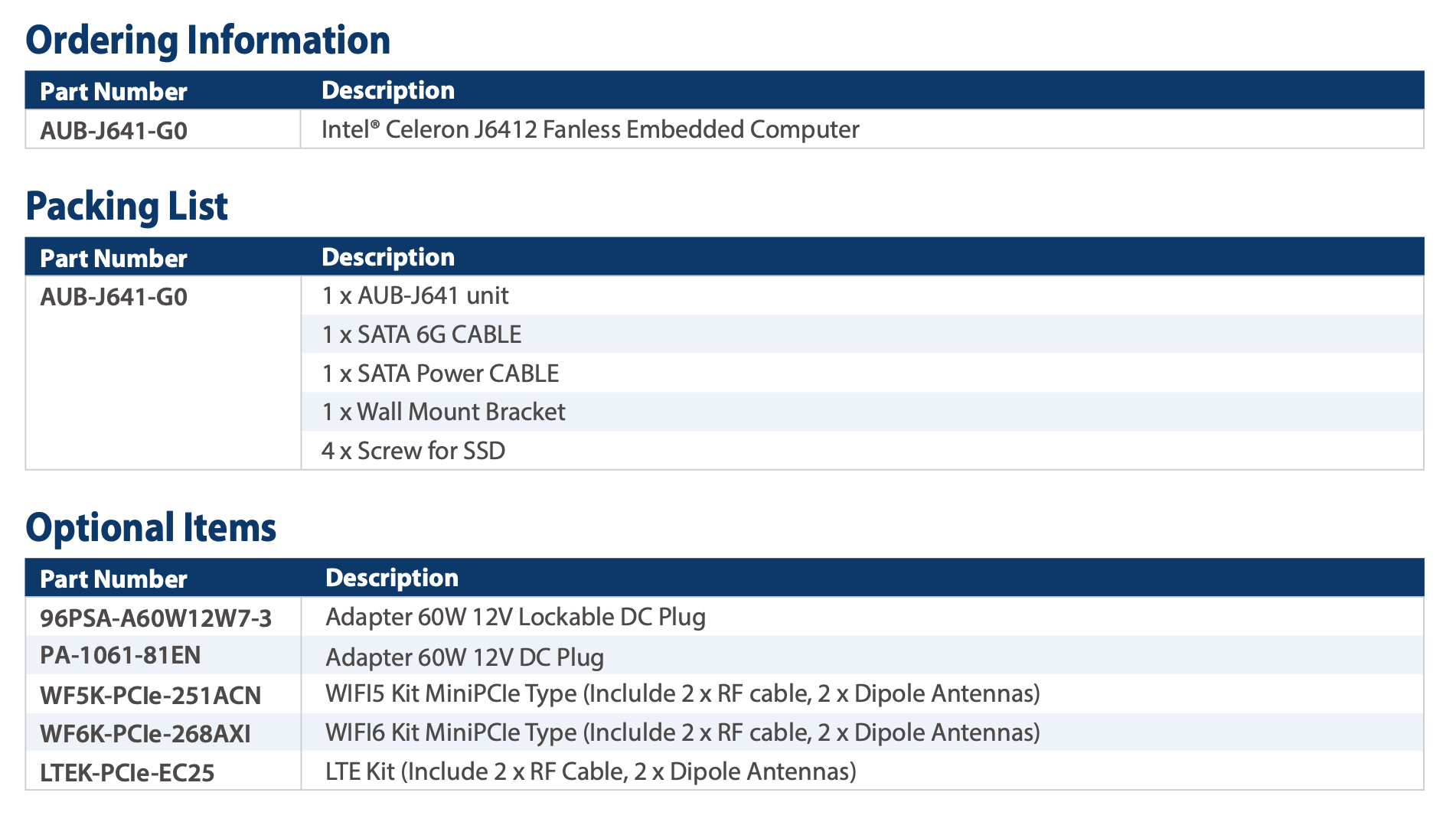The height and width of the screenshot is (825, 1456).
Task: Click the '1 x SATA Power CABLE' row
Action: [440, 373]
